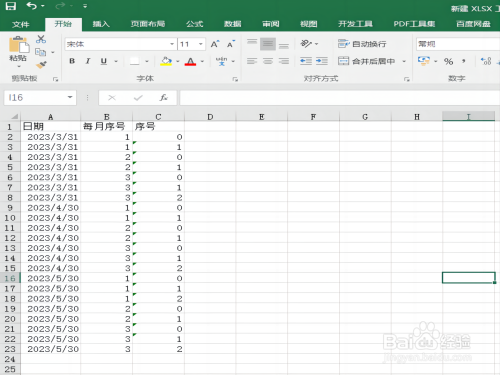Click the formula bar Cancel X icon
This screenshot has width=500, height=375.
pos(112,98)
